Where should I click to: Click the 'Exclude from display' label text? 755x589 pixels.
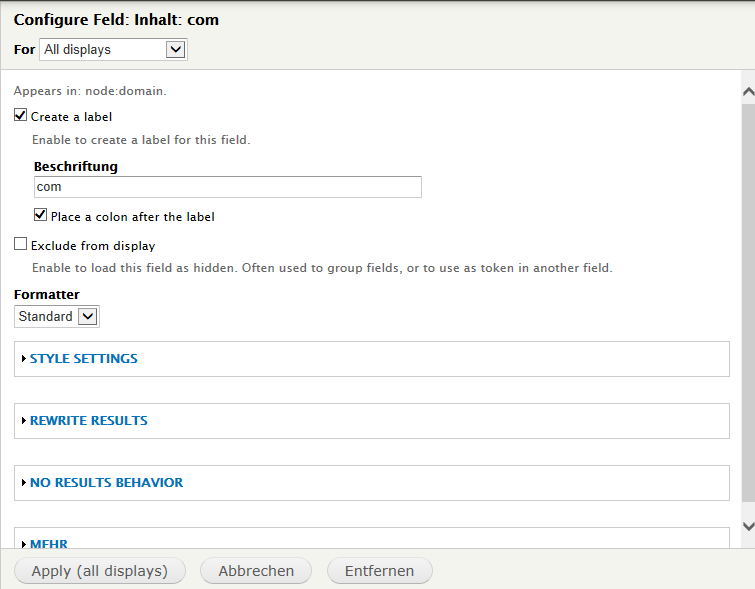coord(93,245)
